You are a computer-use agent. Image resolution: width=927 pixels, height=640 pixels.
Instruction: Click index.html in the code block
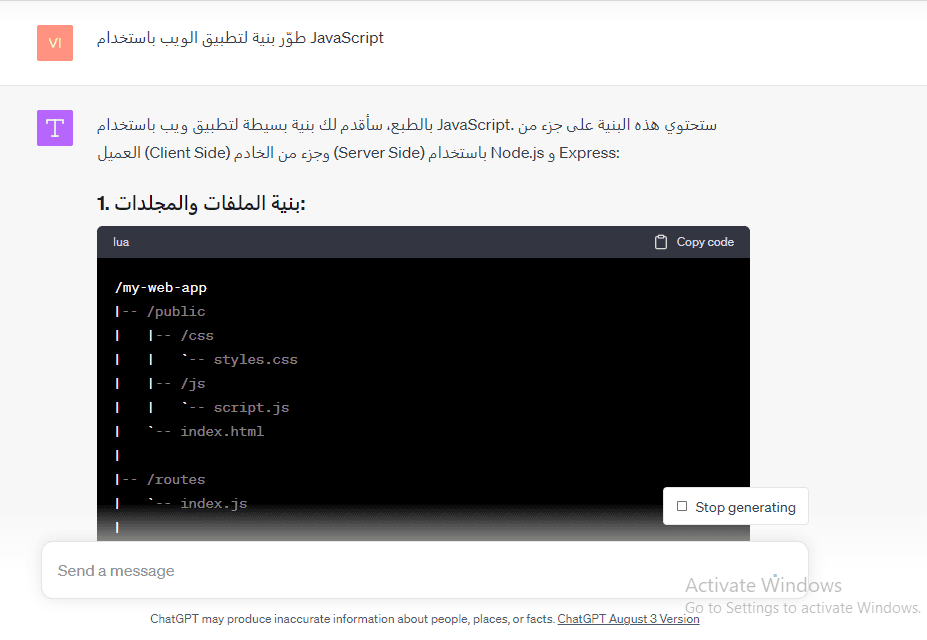pyautogui.click(x=222, y=431)
